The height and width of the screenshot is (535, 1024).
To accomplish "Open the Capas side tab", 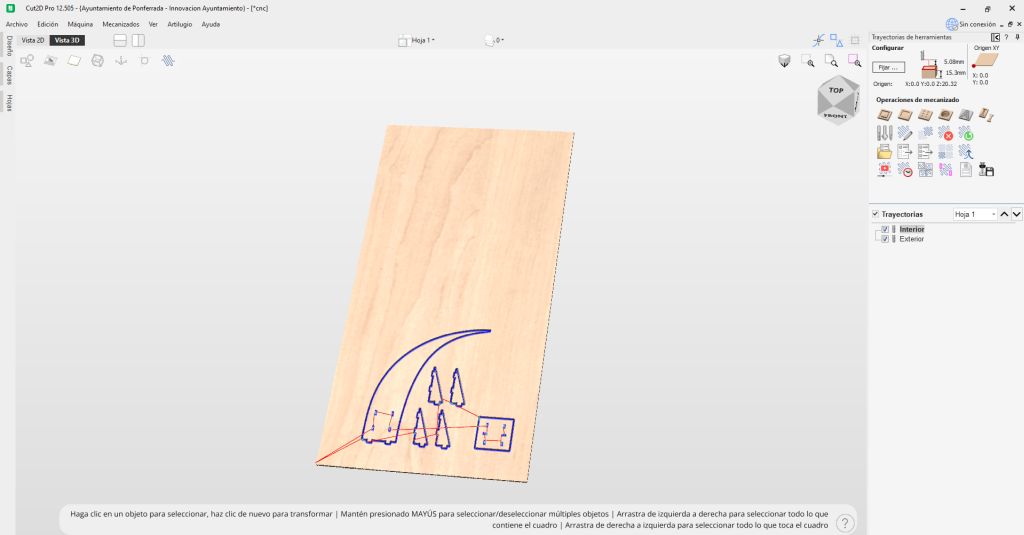I will (x=9, y=75).
